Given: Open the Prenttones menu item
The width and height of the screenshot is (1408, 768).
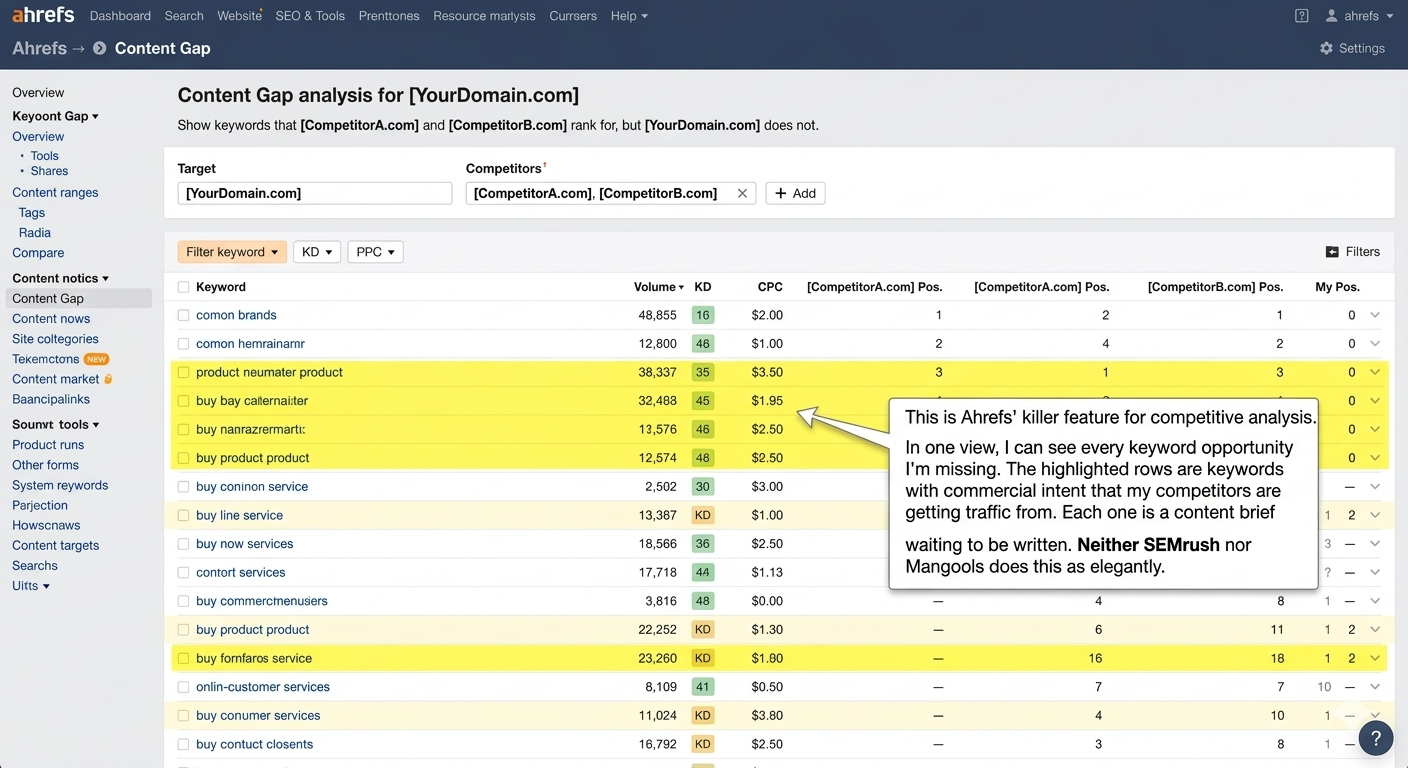Looking at the screenshot, I should click(x=389, y=16).
